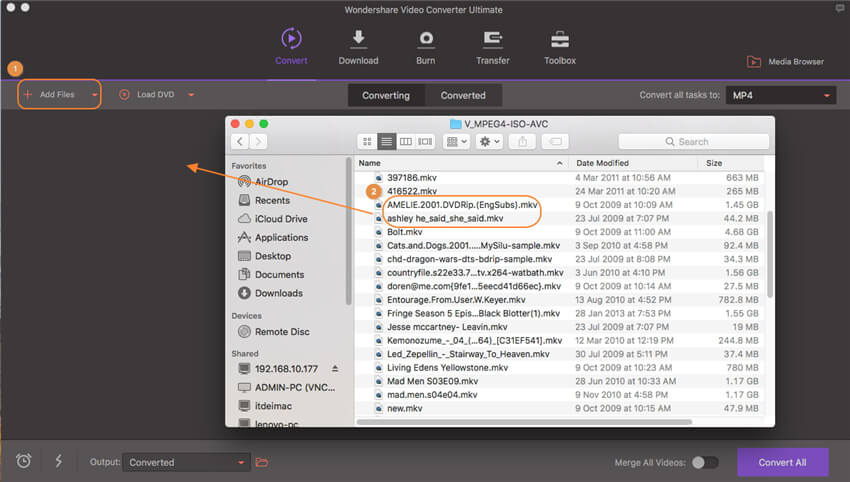Switch Finder to list view

pyautogui.click(x=387, y=142)
